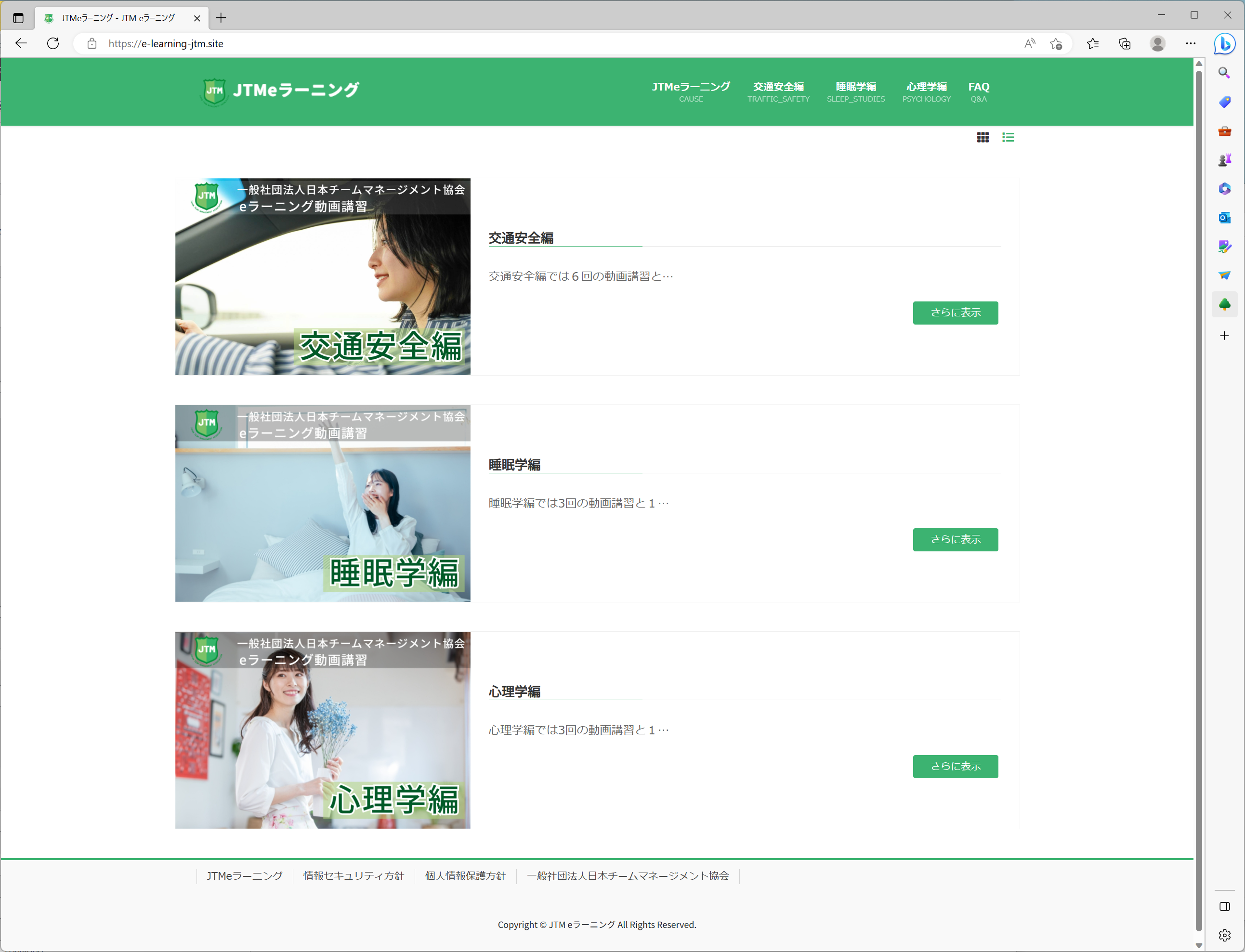Add new sidebar app with plus
The height and width of the screenshot is (952, 1245).
[1224, 336]
